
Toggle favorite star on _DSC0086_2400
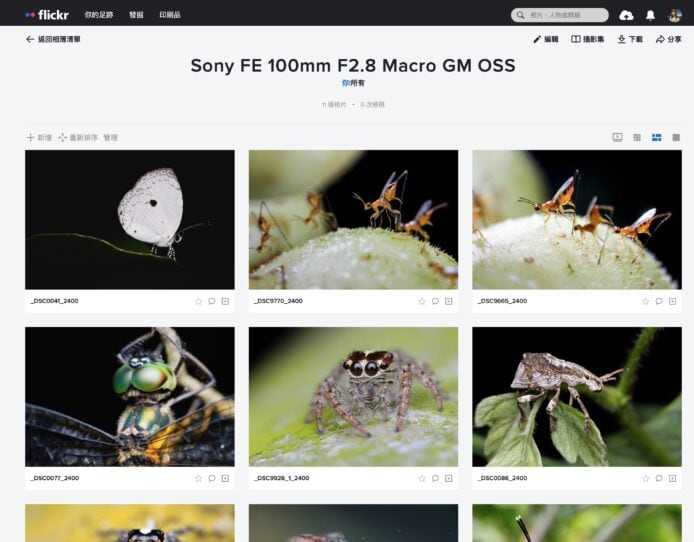coord(646,478)
